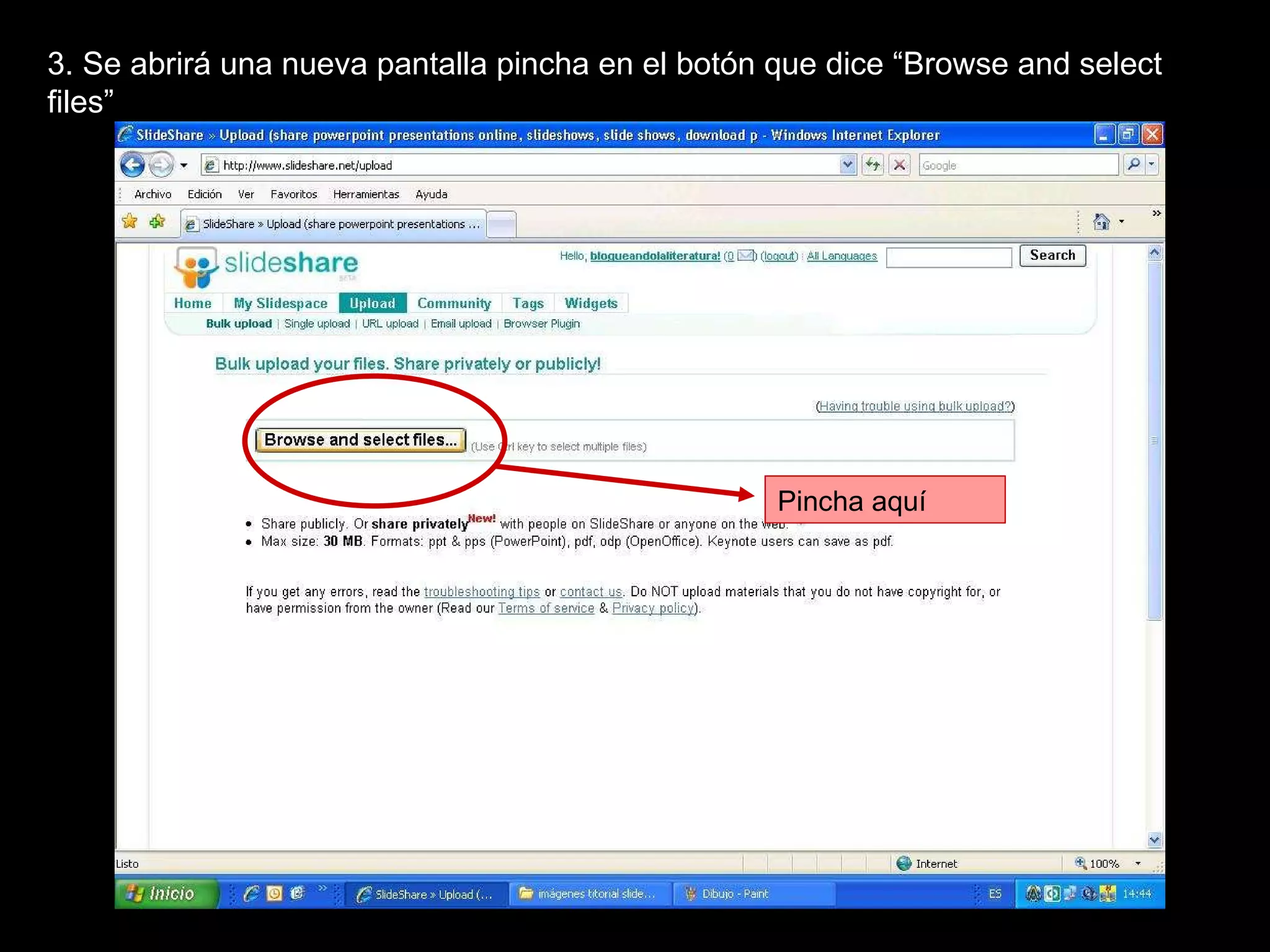Expand the toolbar overflow chevron
This screenshot has width=1270, height=952.
pos(1157,213)
